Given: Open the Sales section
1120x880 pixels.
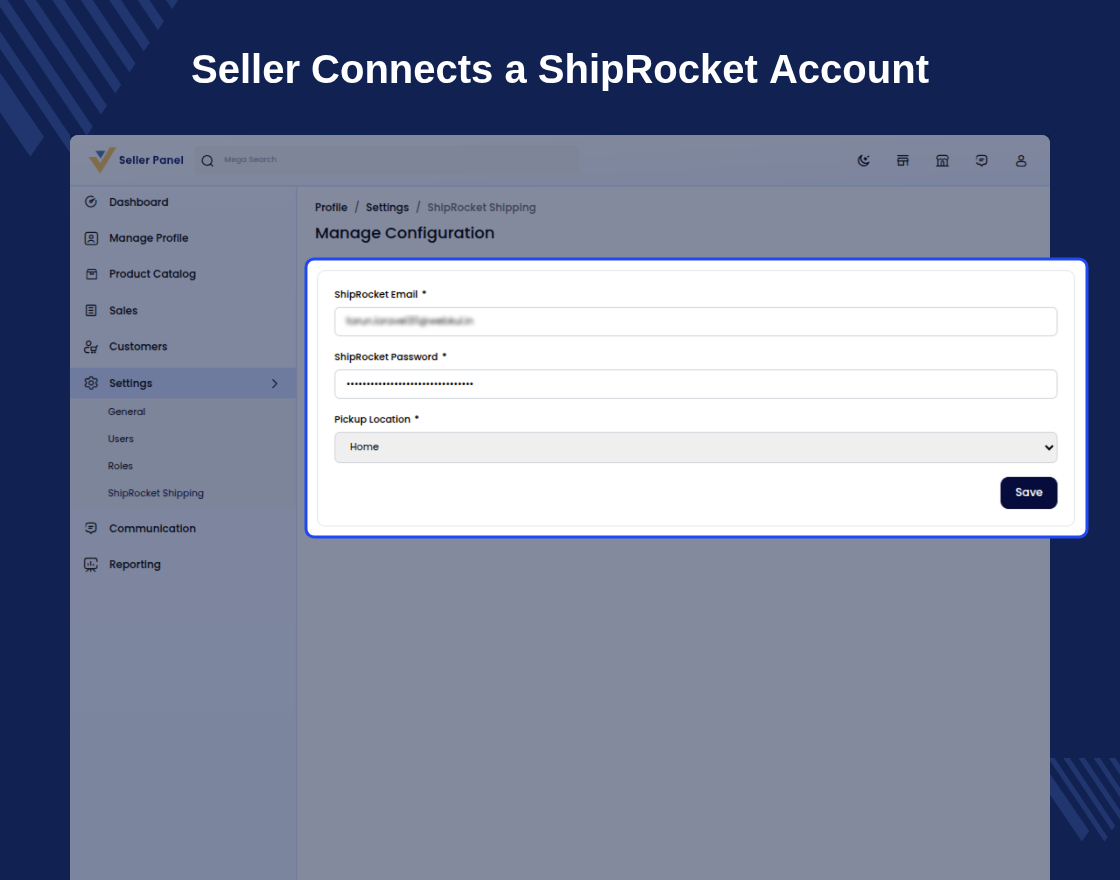Looking at the screenshot, I should point(123,311).
